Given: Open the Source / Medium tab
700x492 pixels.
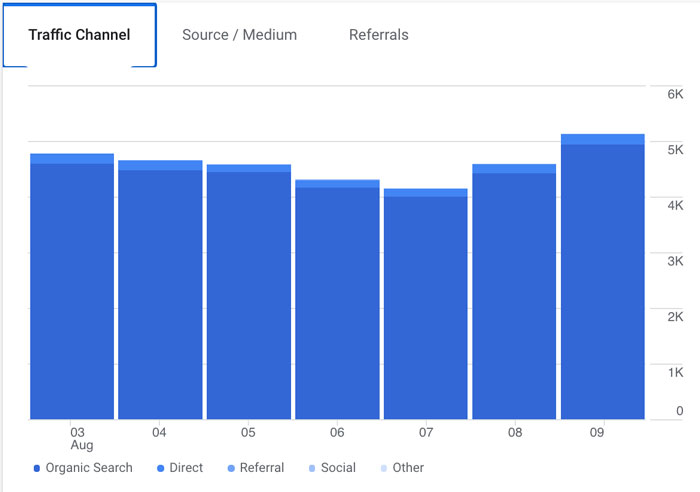Looking at the screenshot, I should tap(239, 35).
